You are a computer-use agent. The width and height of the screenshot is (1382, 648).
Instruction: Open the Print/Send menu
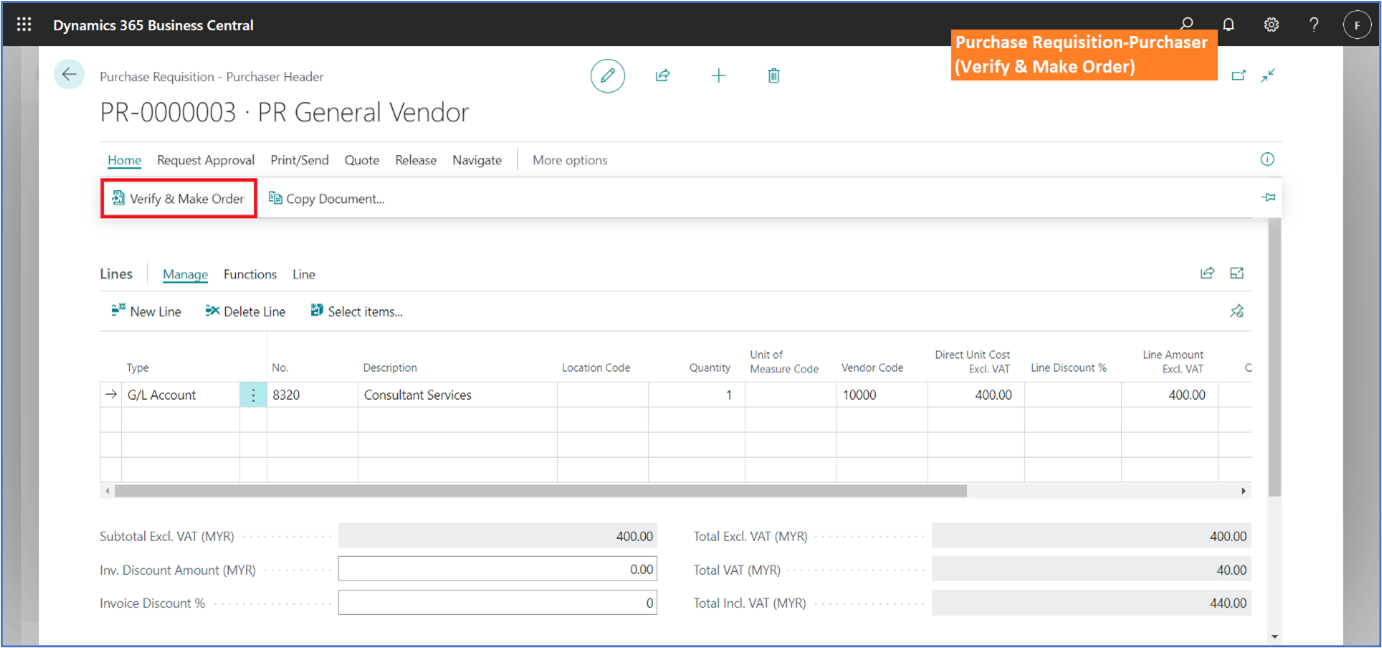[x=300, y=160]
